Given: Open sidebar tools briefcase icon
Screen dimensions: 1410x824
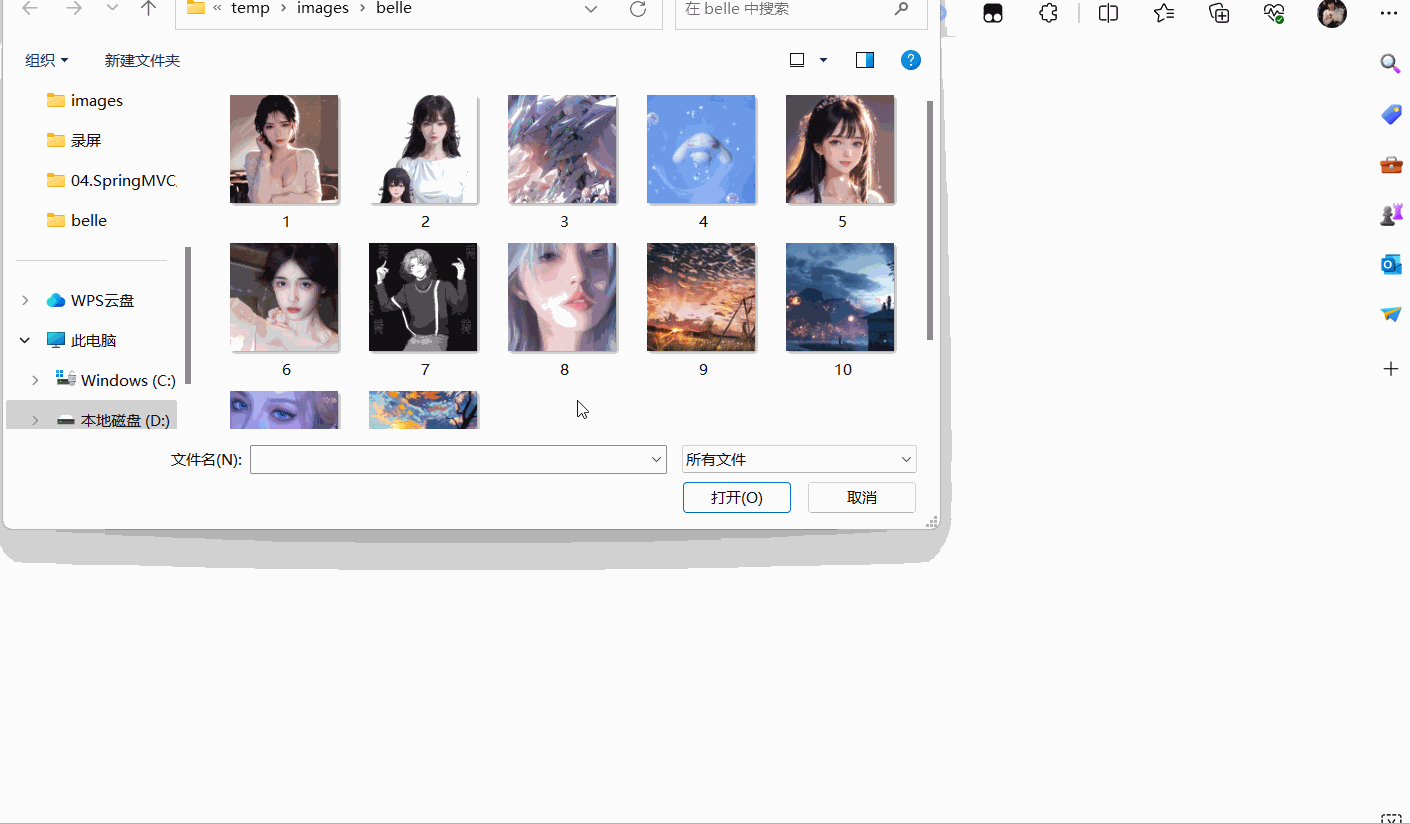Looking at the screenshot, I should (x=1391, y=164).
